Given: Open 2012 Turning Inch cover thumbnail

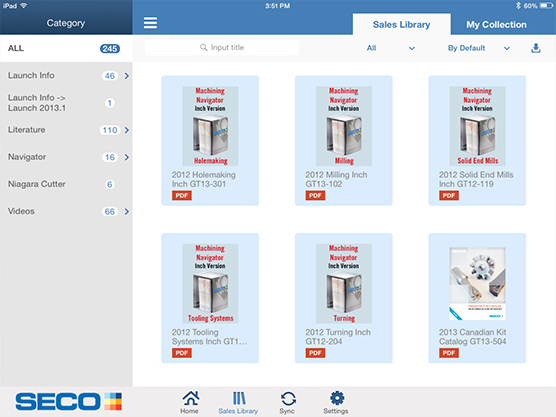Looking at the screenshot, I should coord(344,283).
